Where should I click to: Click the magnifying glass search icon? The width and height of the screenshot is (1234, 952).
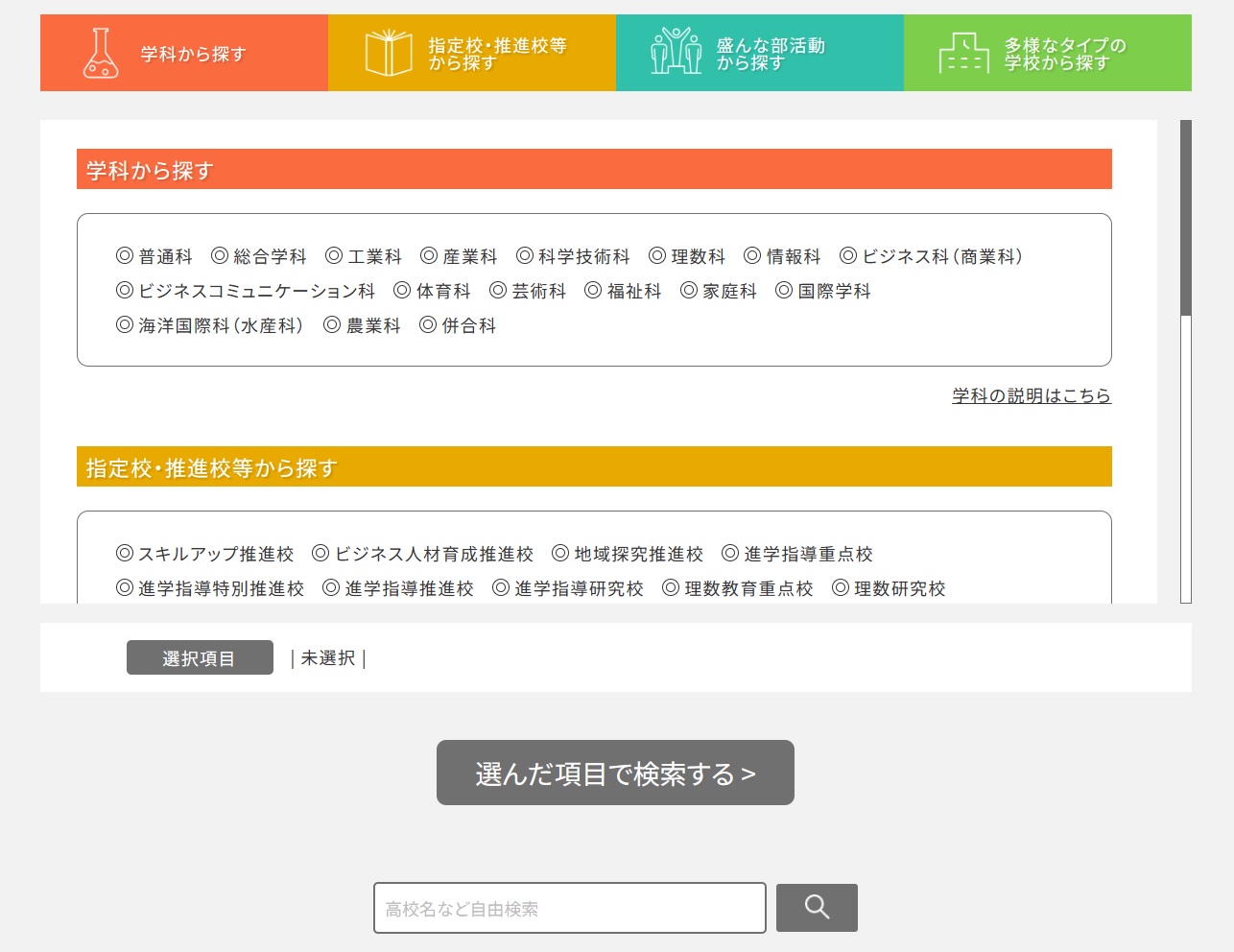(x=816, y=907)
